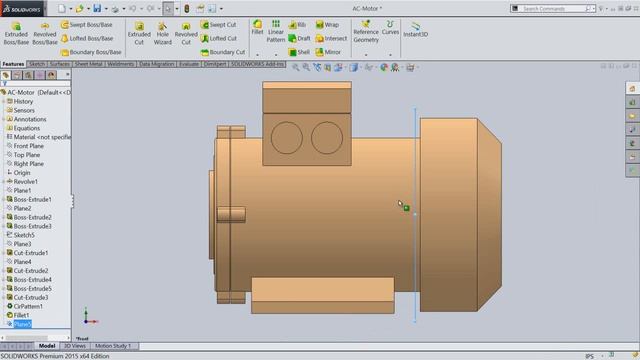Click the Open file icon
This screenshot has width=640, height=360.
[x=79, y=9]
